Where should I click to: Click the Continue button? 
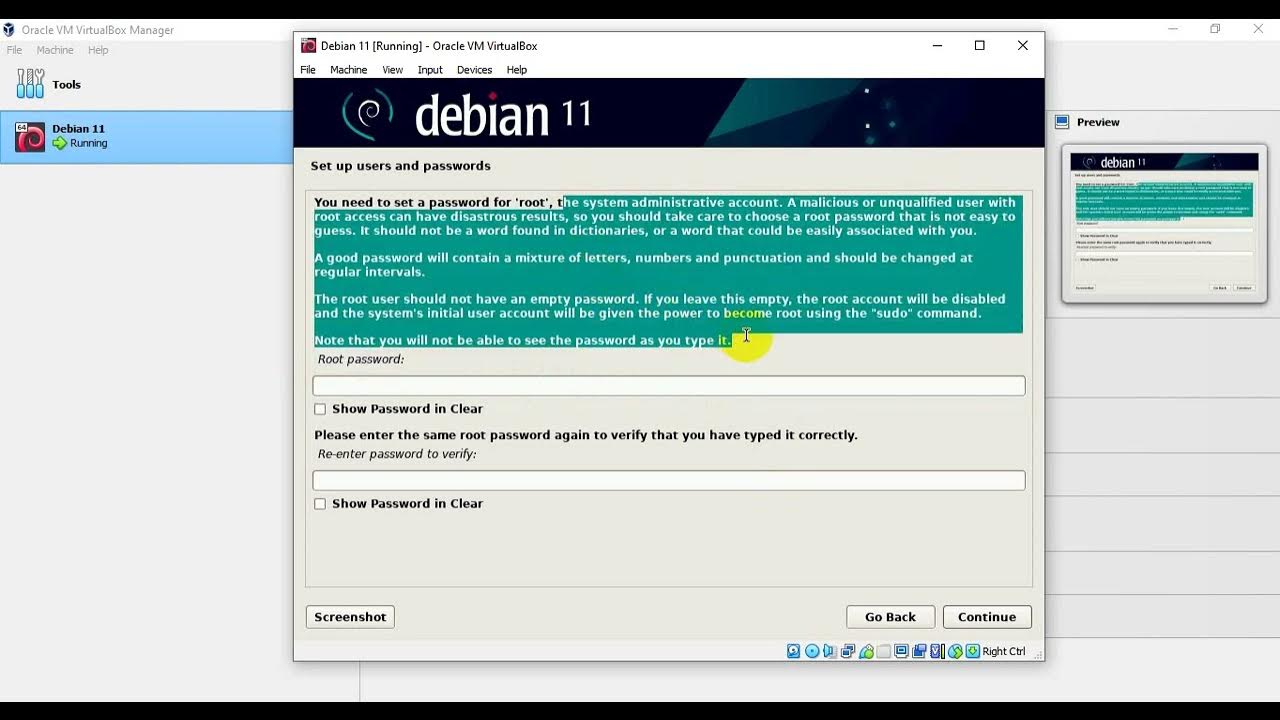(x=987, y=617)
